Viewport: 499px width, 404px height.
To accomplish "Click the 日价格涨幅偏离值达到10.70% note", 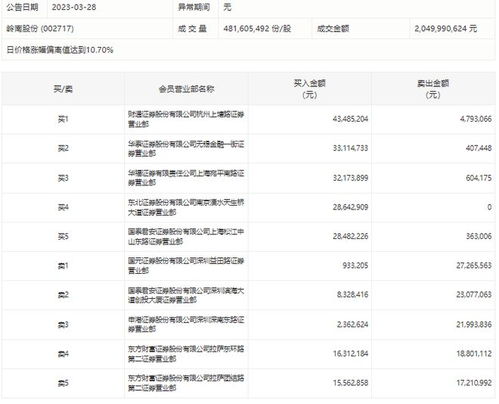I will (60, 50).
